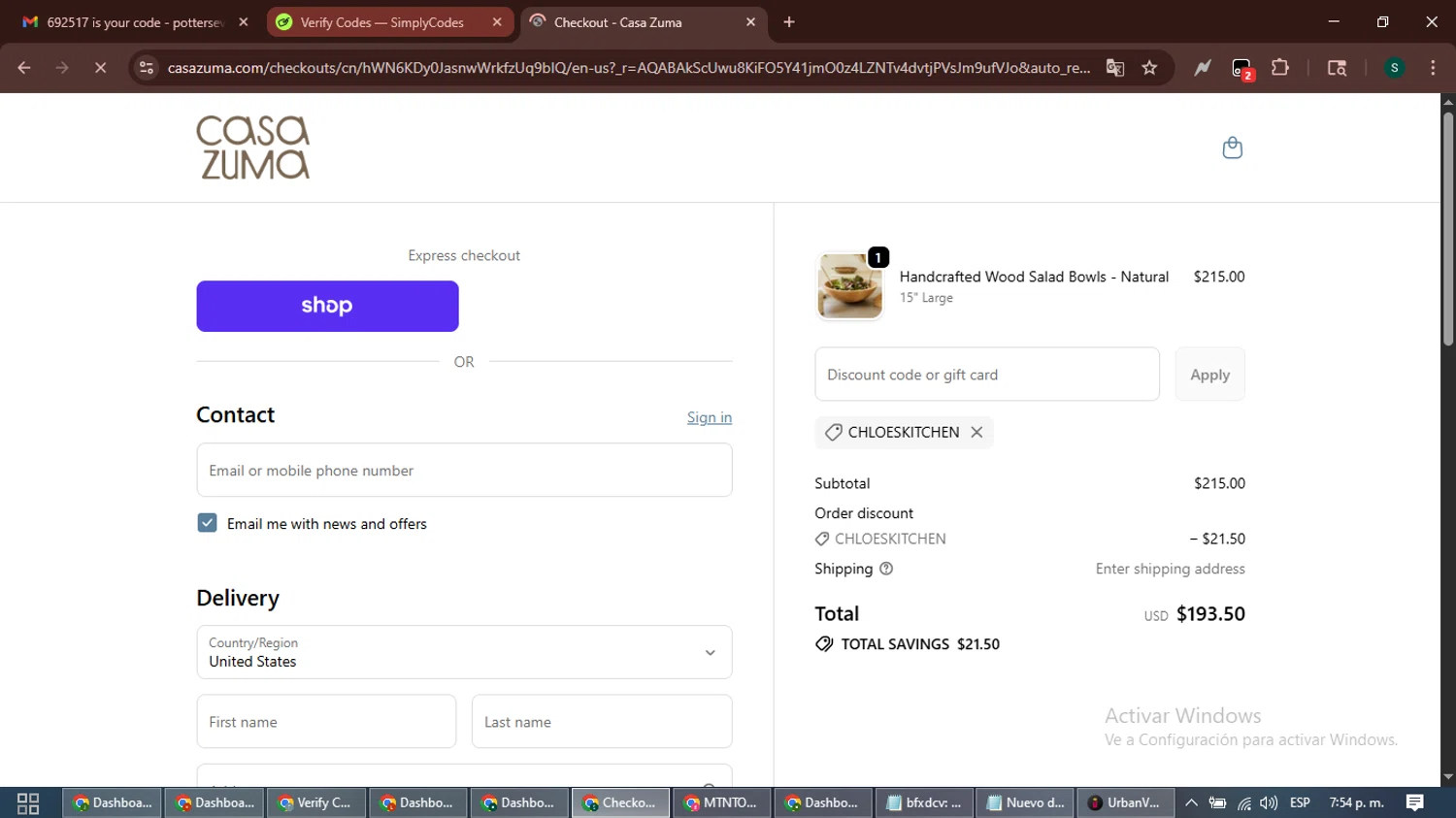Click the Casa Zuma logo

[x=253, y=147]
